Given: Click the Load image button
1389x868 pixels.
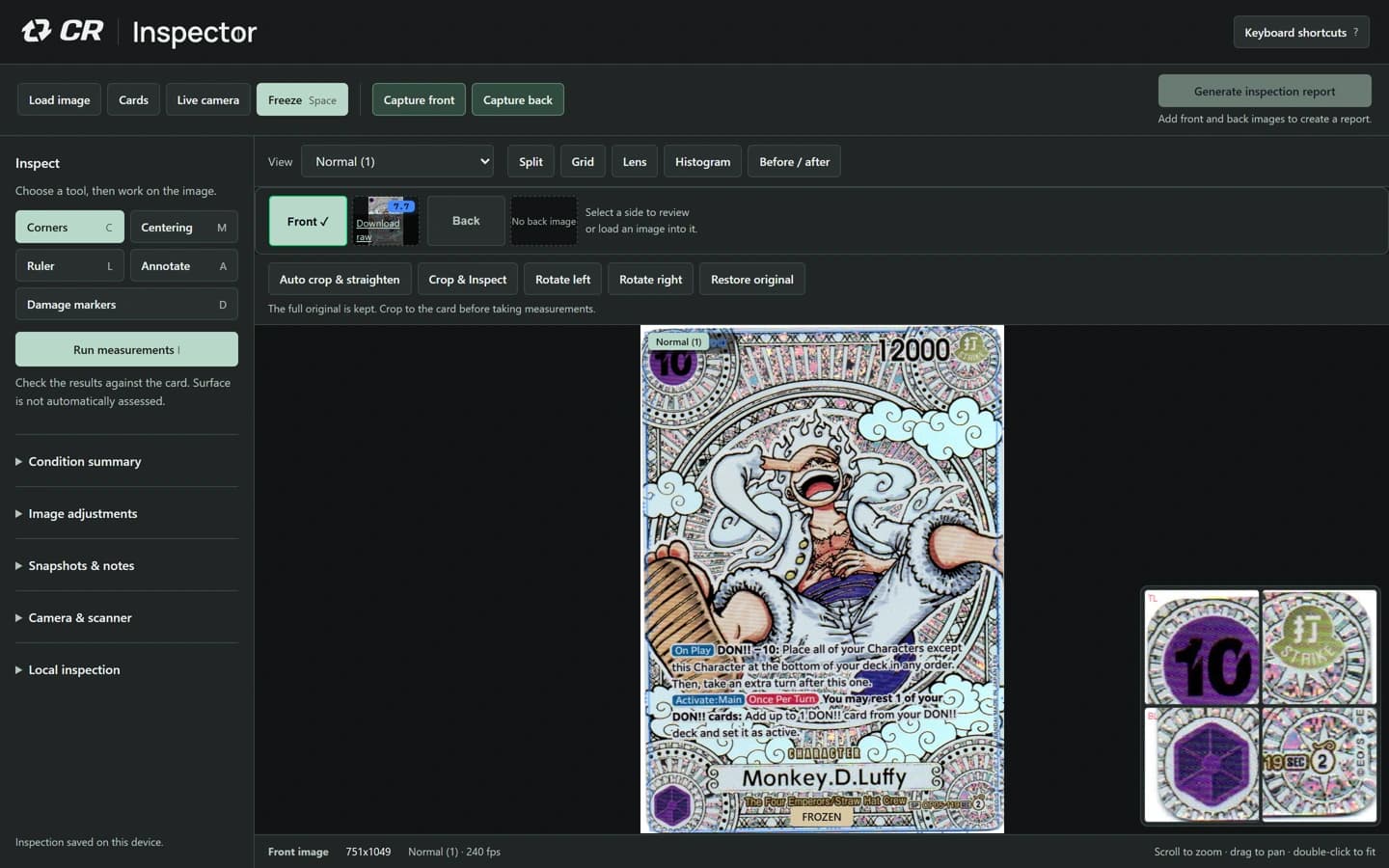Looking at the screenshot, I should coord(59,99).
